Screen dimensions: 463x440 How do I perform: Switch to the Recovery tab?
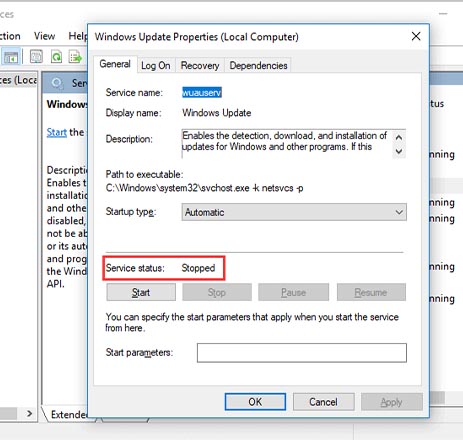pyautogui.click(x=200, y=66)
